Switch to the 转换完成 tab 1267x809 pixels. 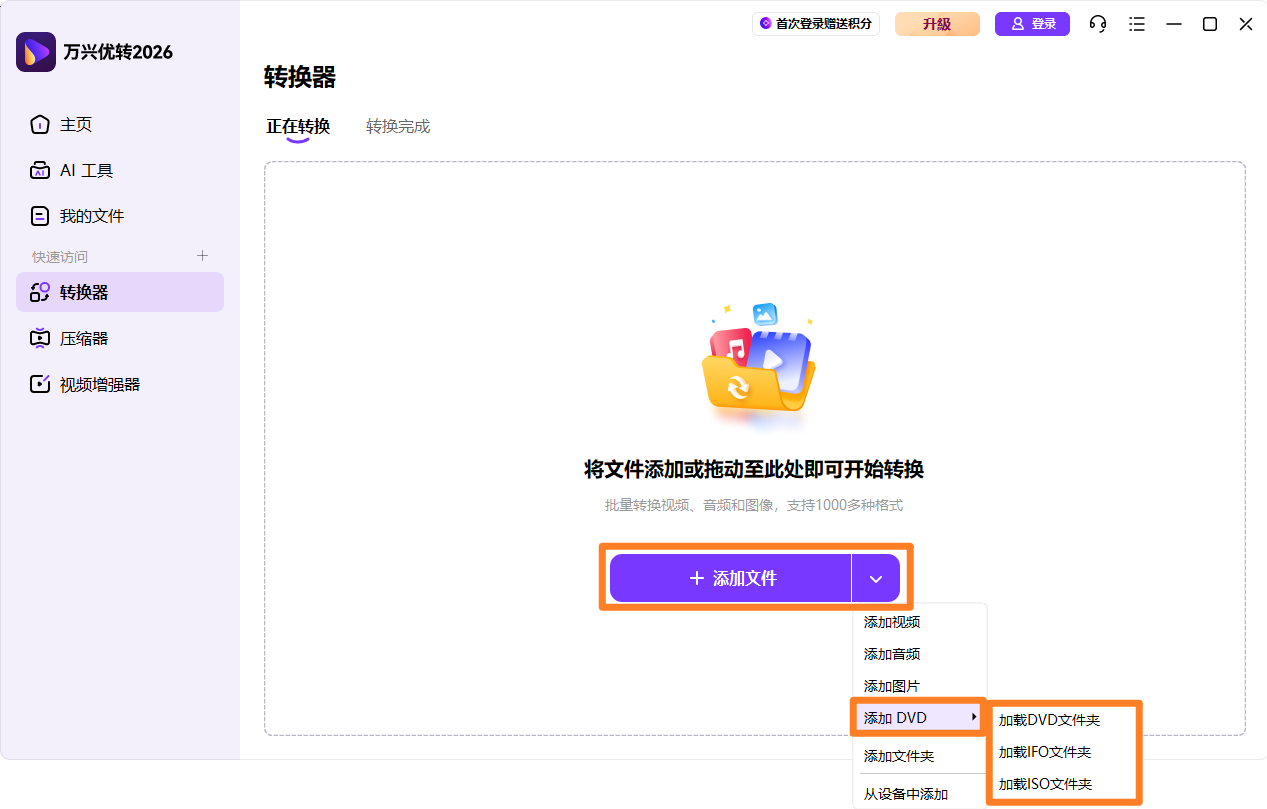(x=397, y=126)
